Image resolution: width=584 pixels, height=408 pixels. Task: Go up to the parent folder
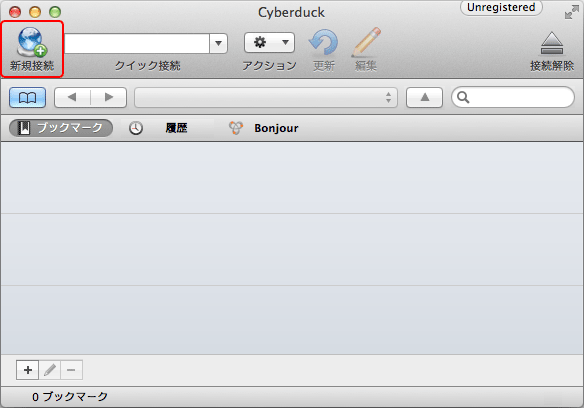424,98
